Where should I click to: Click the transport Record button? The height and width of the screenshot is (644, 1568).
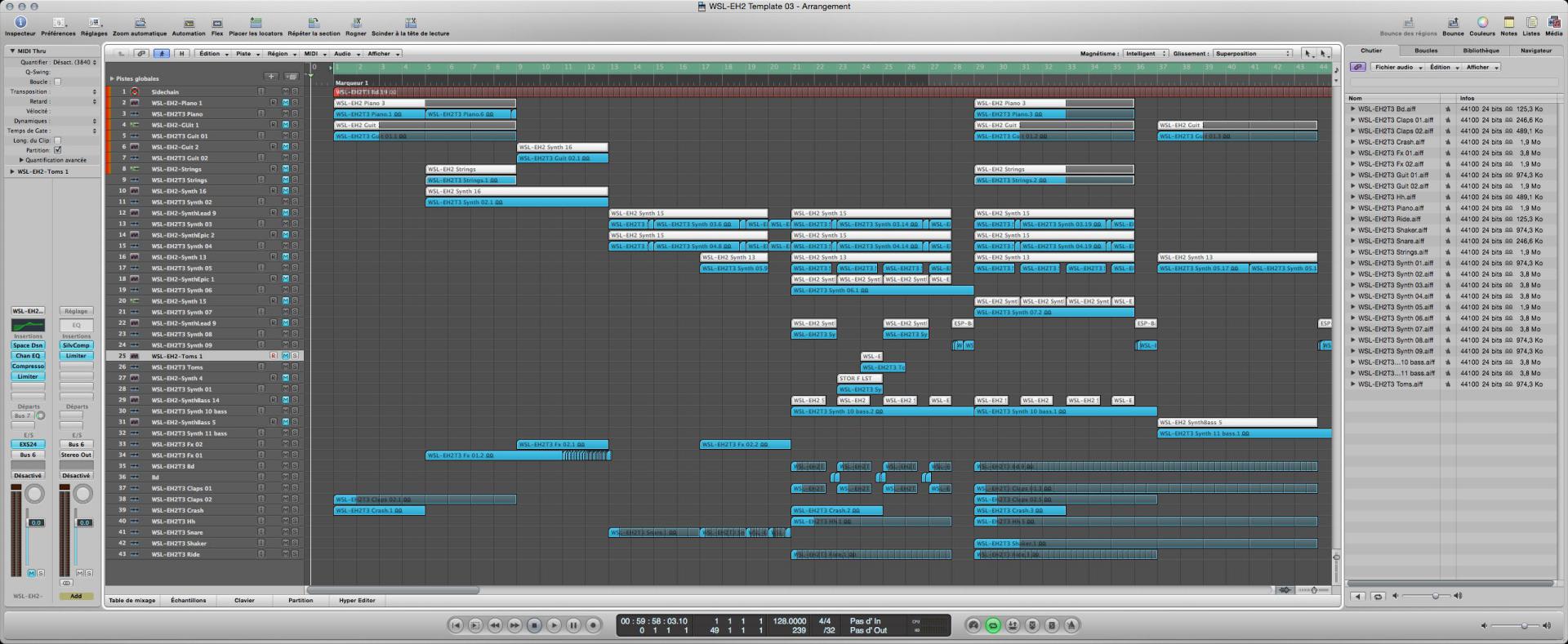coord(593,625)
